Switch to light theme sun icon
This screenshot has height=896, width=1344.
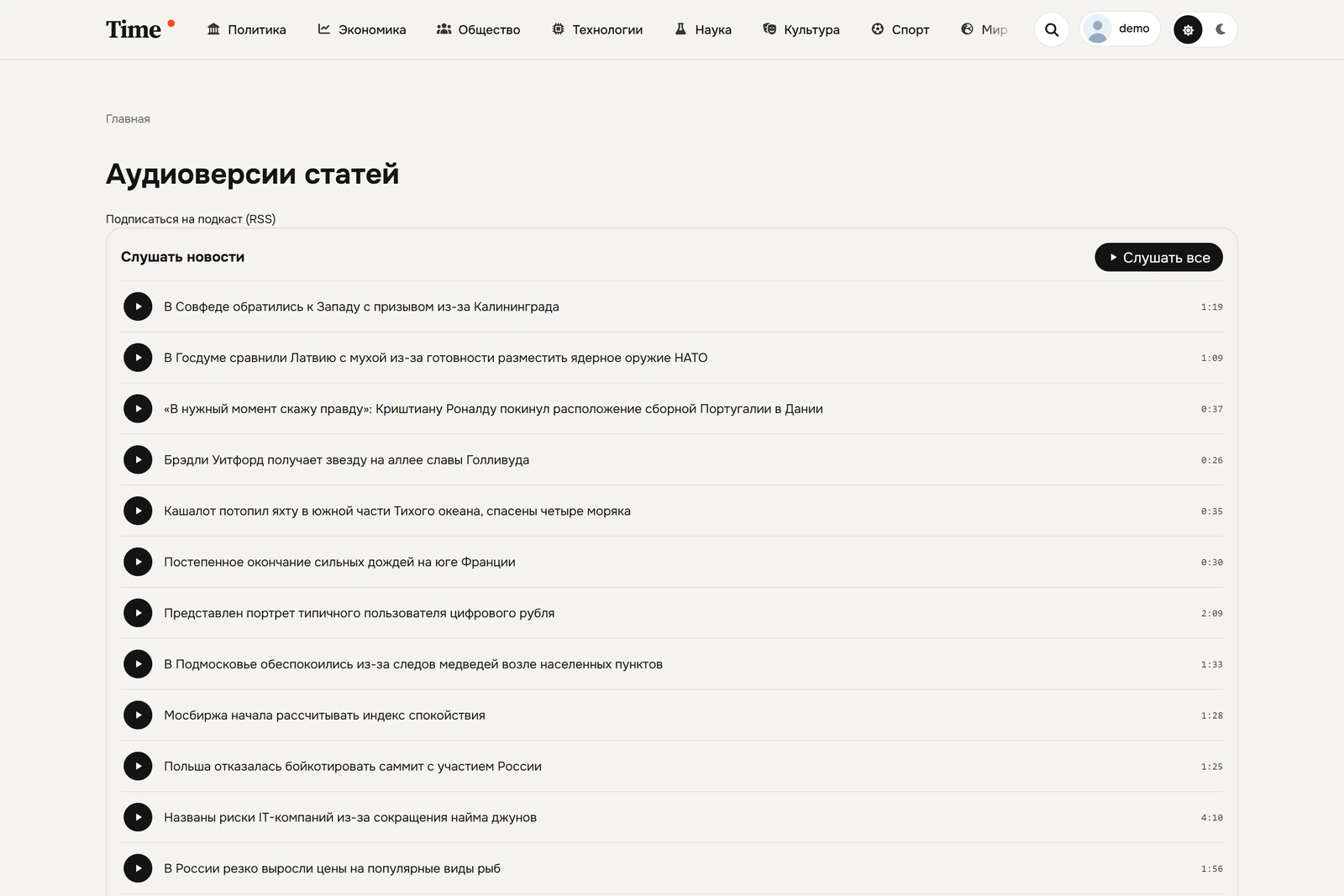point(1188,29)
